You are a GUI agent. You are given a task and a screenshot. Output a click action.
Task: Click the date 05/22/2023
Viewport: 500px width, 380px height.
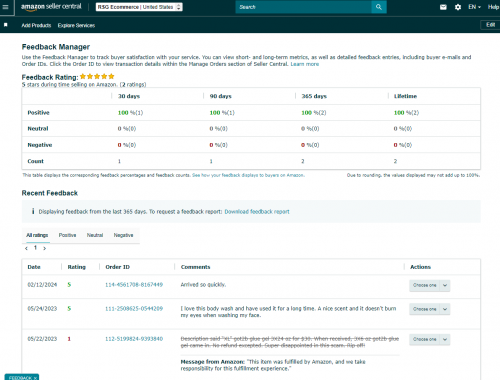42,339
